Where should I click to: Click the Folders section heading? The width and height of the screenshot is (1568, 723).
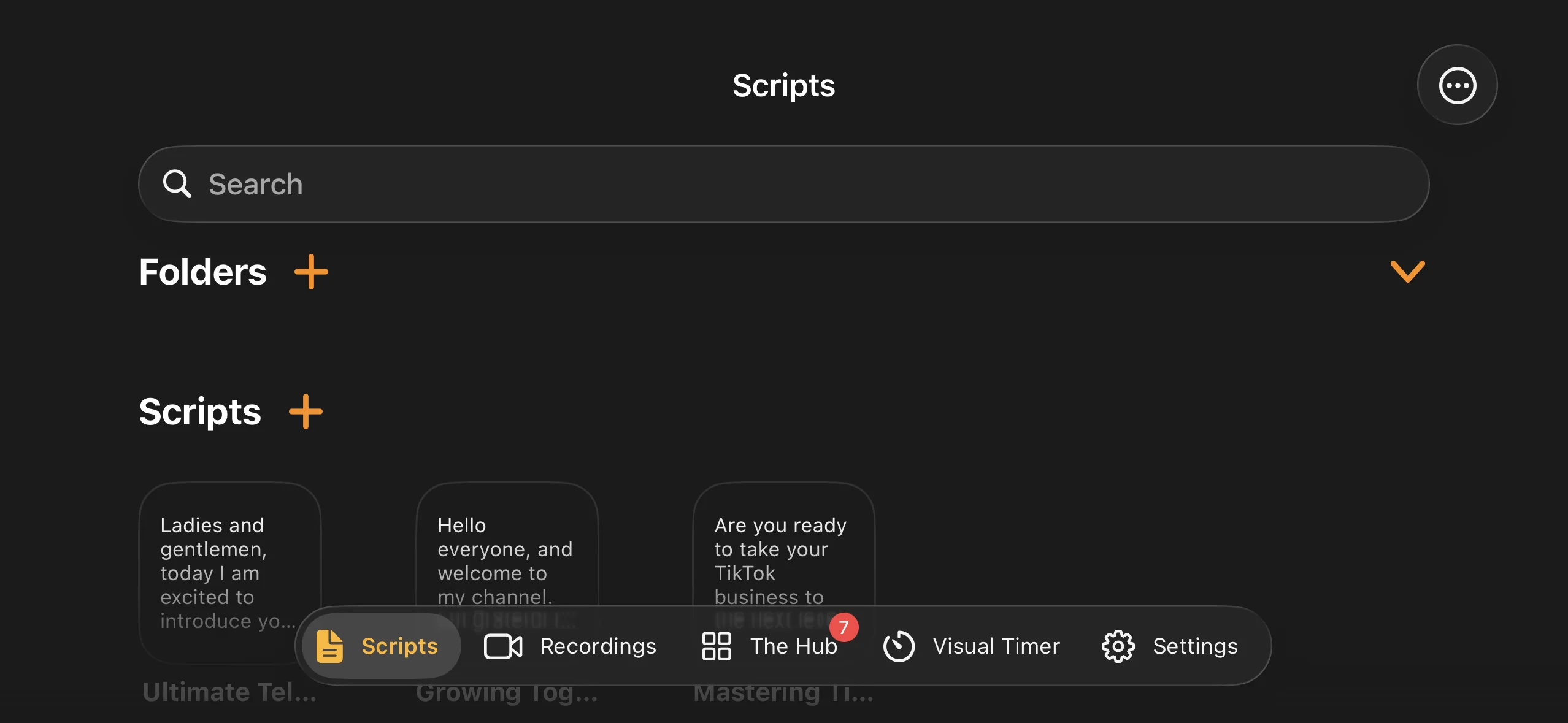click(202, 272)
